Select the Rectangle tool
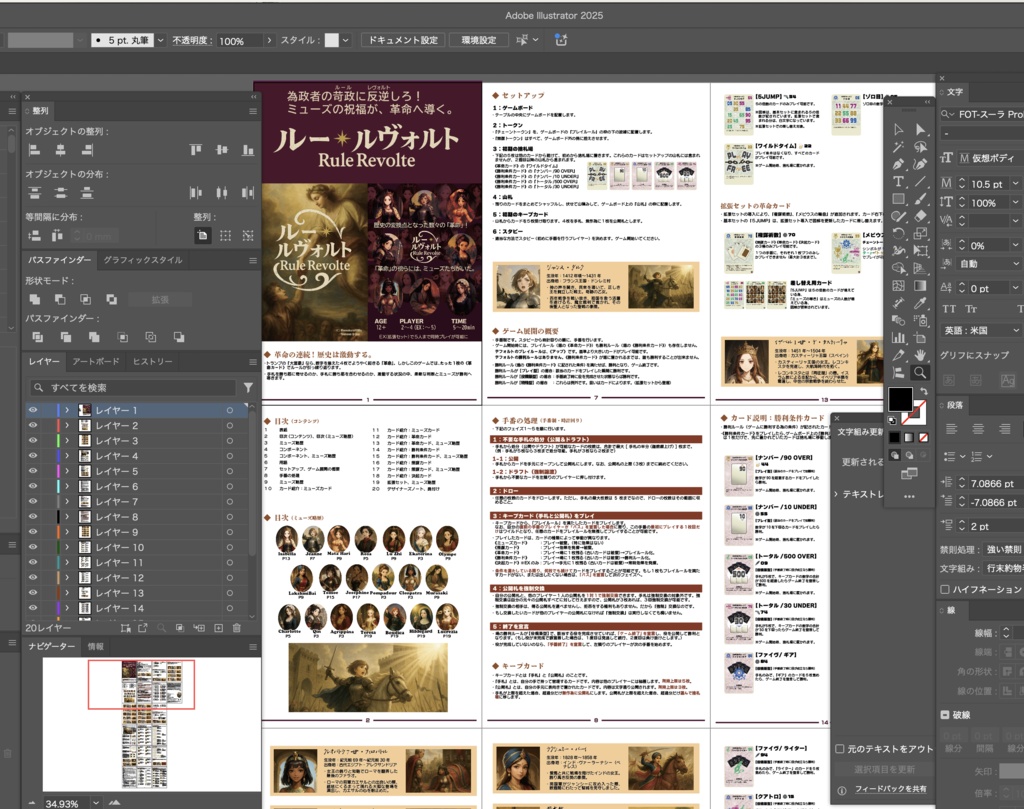This screenshot has width=1024, height=809. pyautogui.click(x=899, y=198)
